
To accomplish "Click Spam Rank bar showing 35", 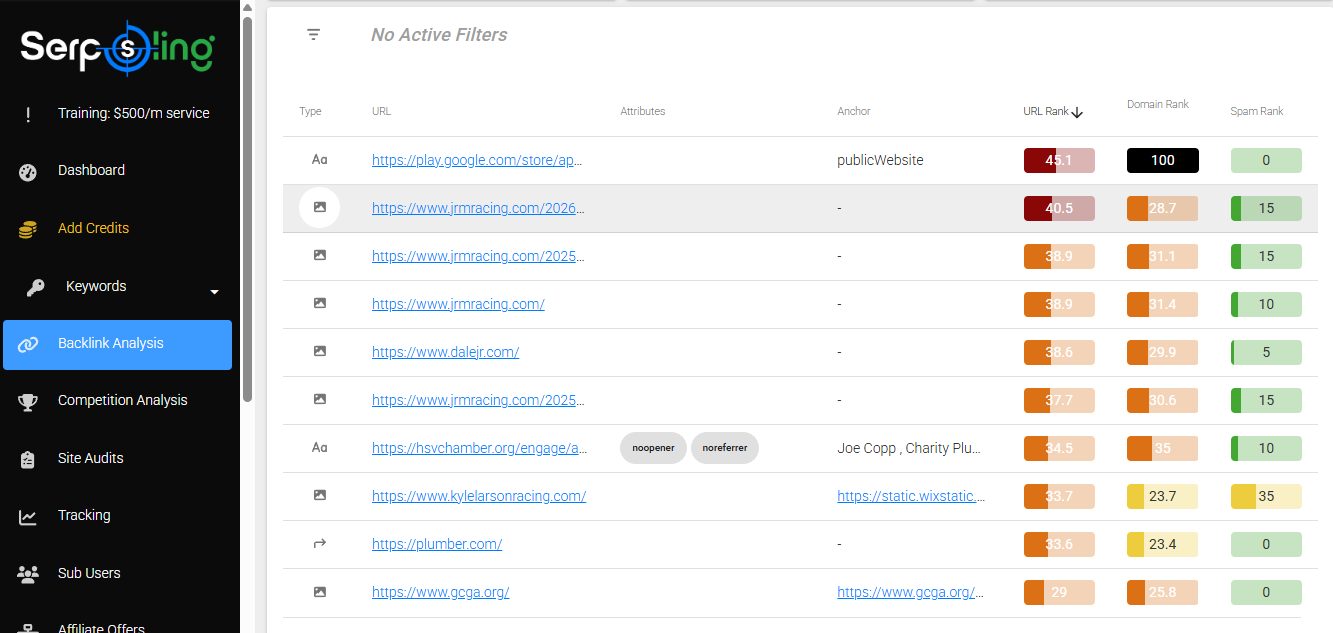I will pos(1266,496).
